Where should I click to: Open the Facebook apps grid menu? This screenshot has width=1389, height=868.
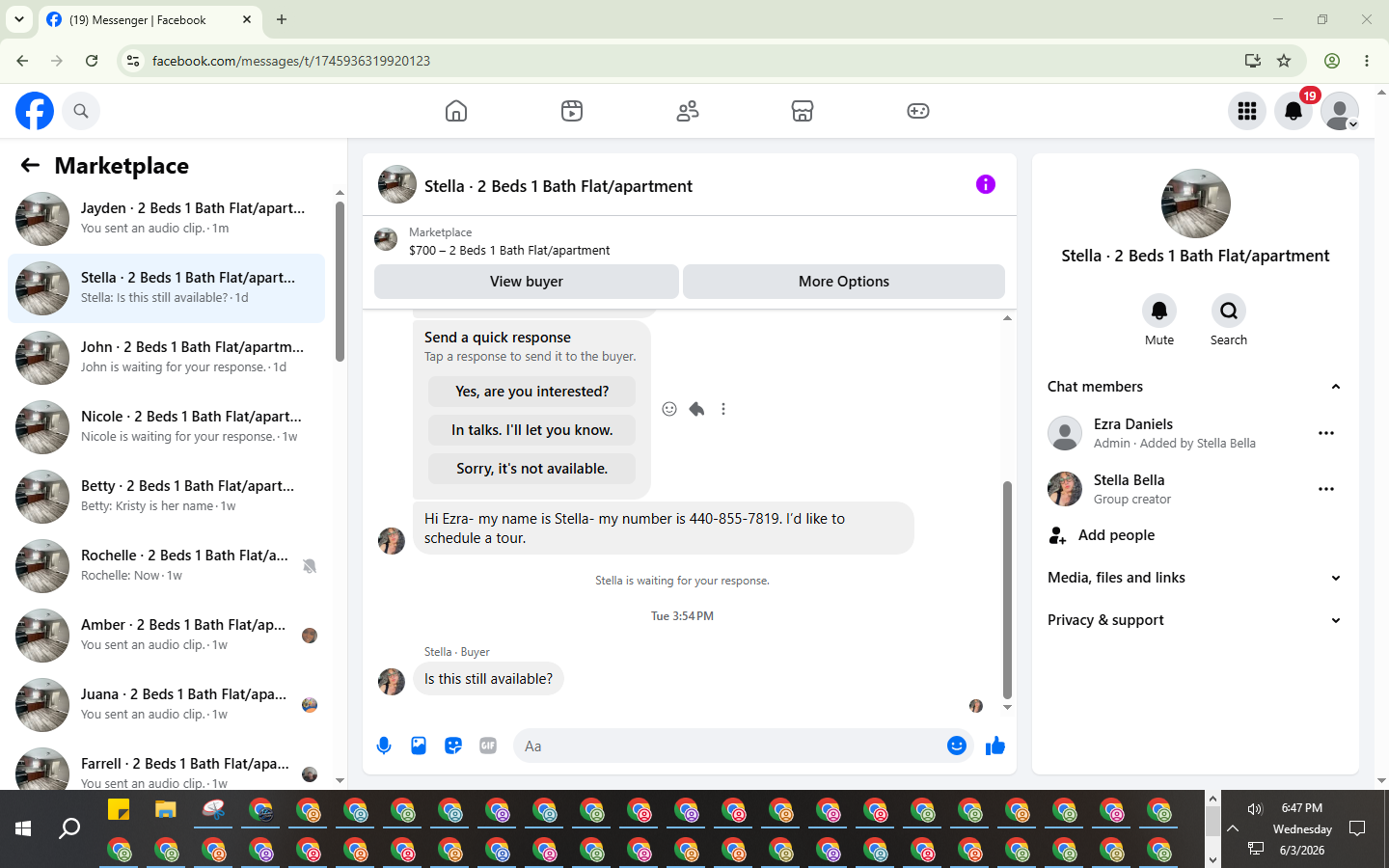(x=1247, y=111)
